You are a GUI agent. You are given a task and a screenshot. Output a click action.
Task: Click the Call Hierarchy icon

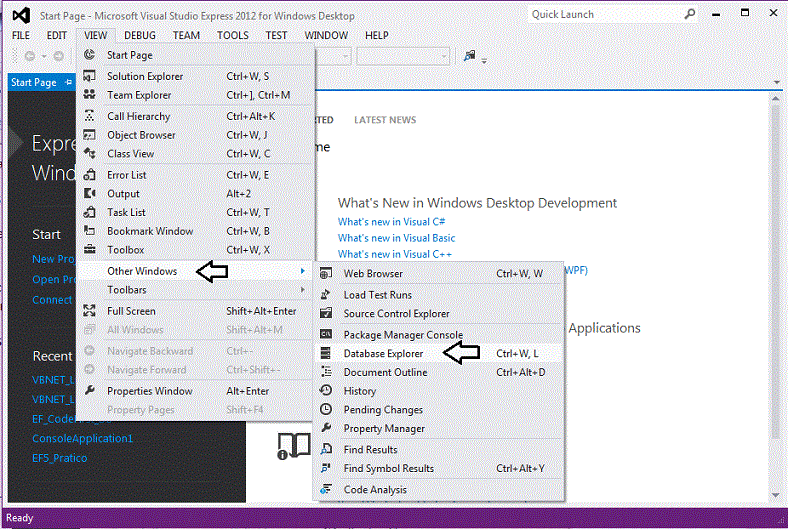(x=89, y=116)
